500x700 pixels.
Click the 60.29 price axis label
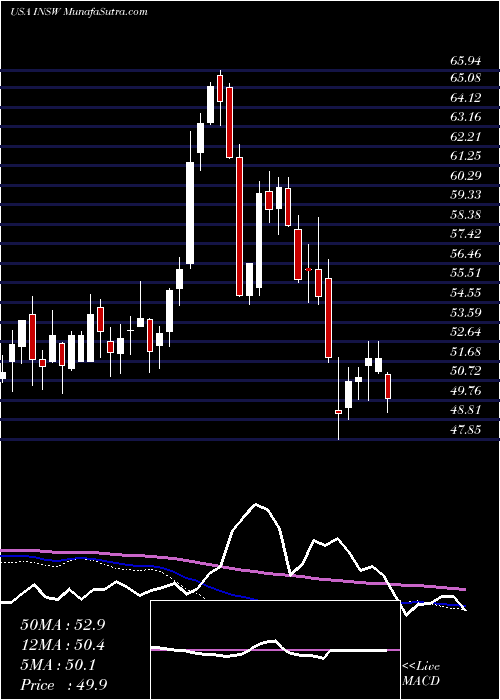pos(465,175)
